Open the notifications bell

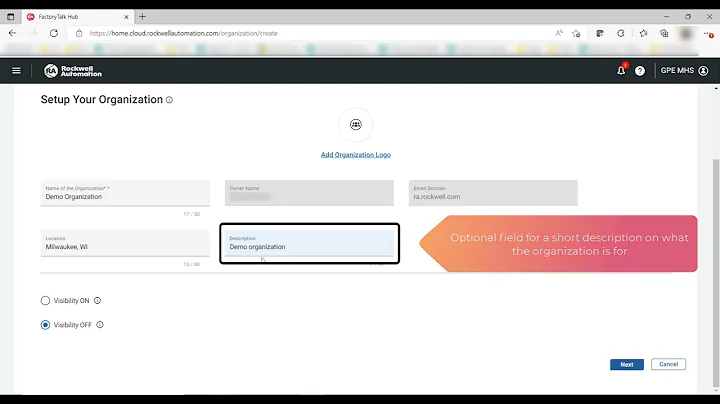coord(621,71)
